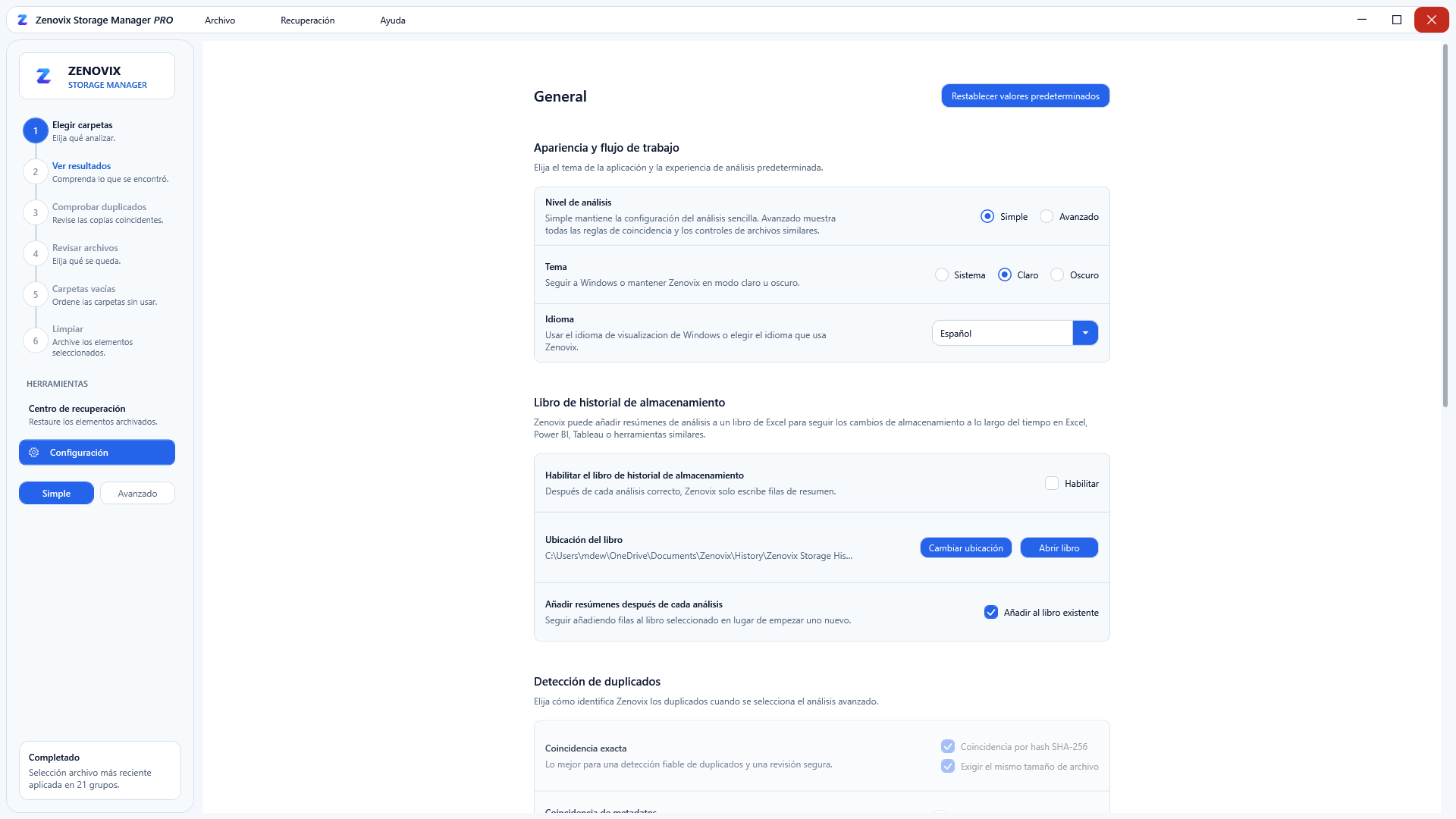Enable the storage history book checkbox
This screenshot has height=819, width=1456.
coord(1052,484)
